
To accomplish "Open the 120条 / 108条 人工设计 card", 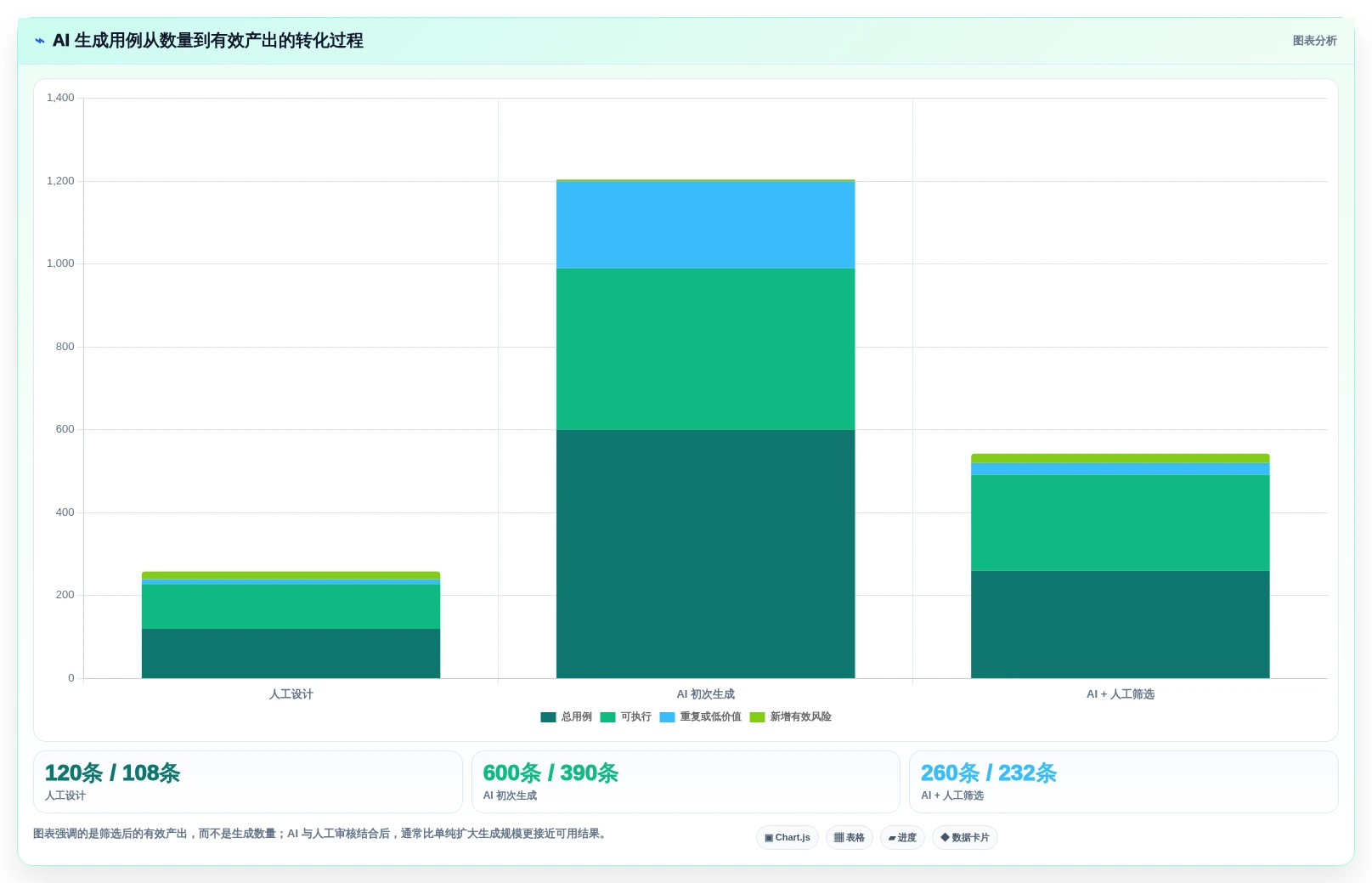I will point(248,782).
